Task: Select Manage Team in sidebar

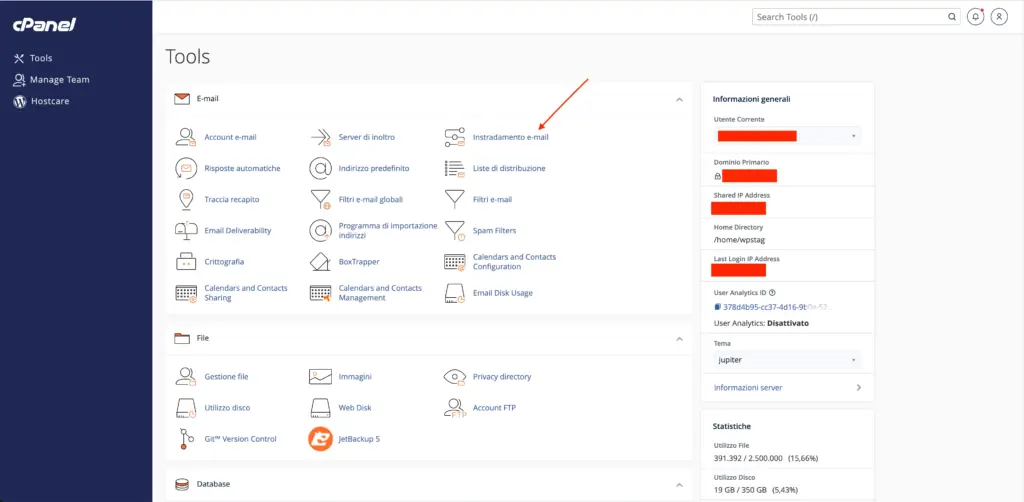Action: coord(59,80)
